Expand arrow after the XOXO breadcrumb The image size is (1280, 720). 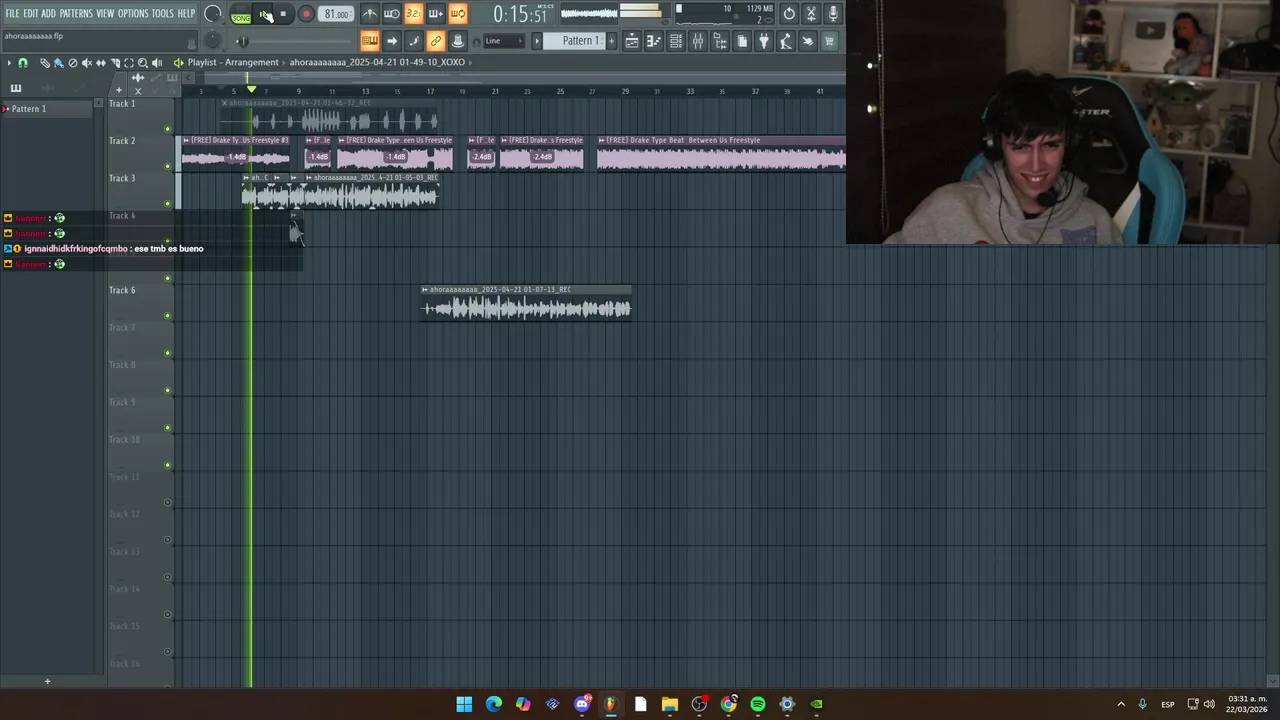tap(471, 62)
